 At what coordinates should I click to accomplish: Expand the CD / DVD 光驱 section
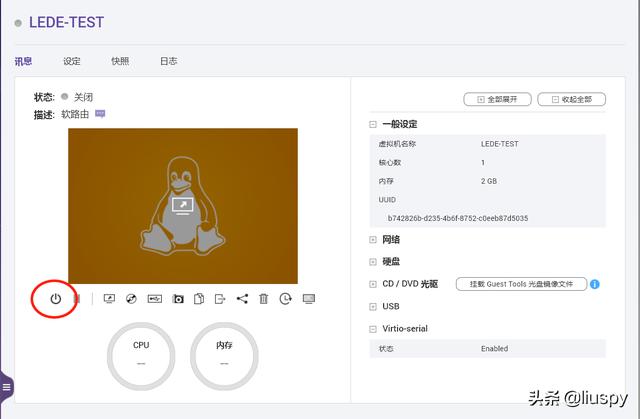pyautogui.click(x=373, y=284)
